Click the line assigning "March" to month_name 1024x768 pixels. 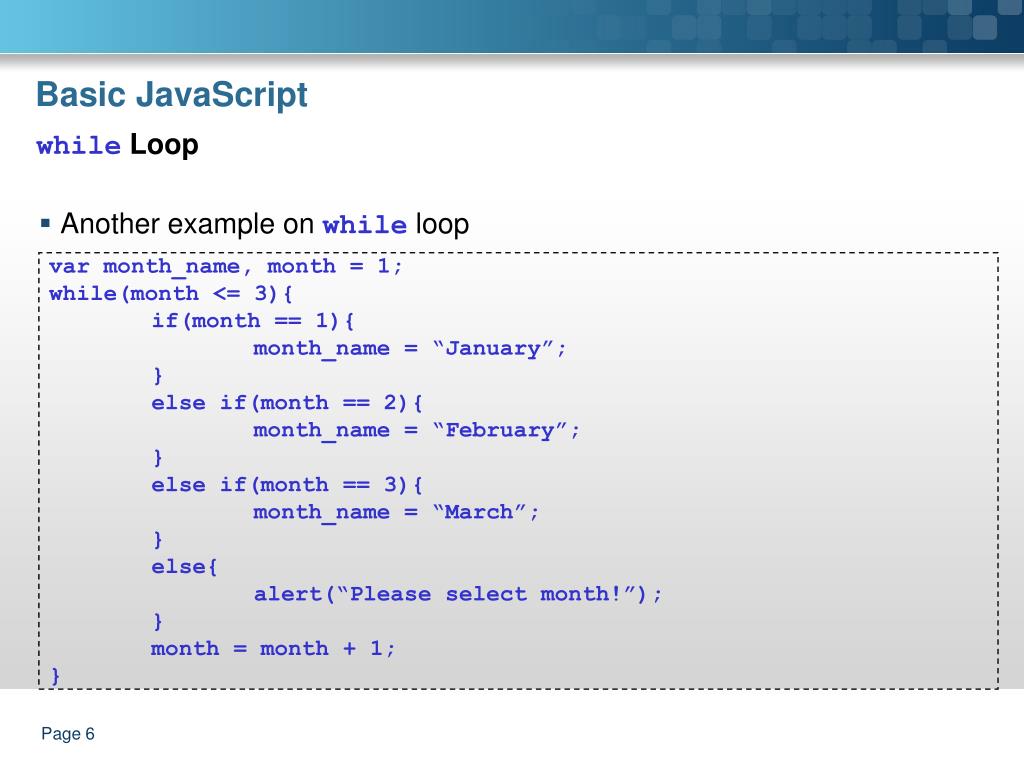[396, 513]
